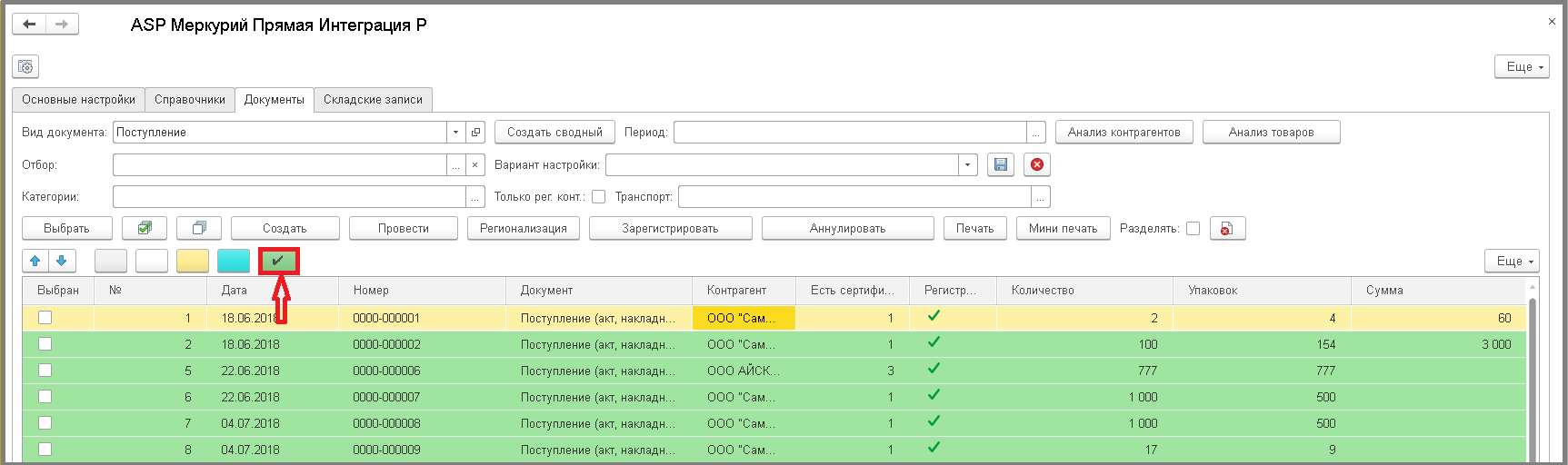This screenshot has width=1568, height=465.
Task: Click the Зарегистрировать button
Action: (671, 228)
